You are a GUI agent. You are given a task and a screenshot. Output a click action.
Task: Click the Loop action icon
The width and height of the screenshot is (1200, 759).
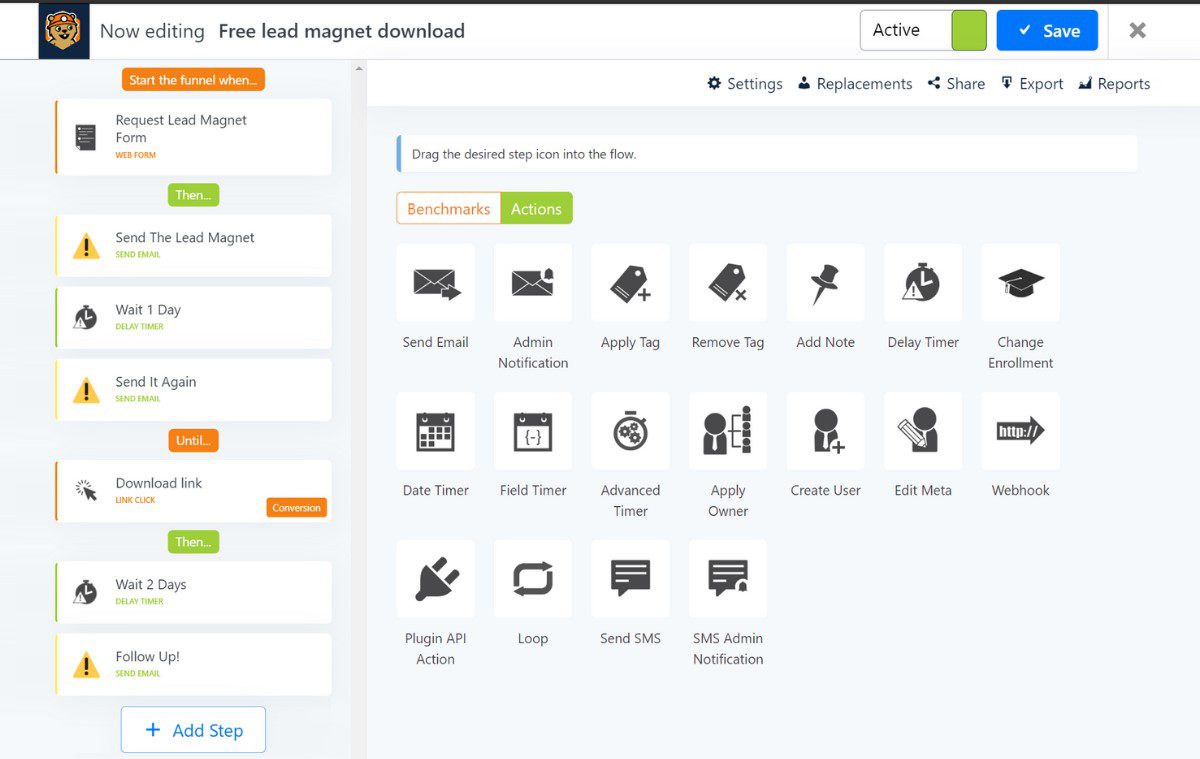pos(532,578)
